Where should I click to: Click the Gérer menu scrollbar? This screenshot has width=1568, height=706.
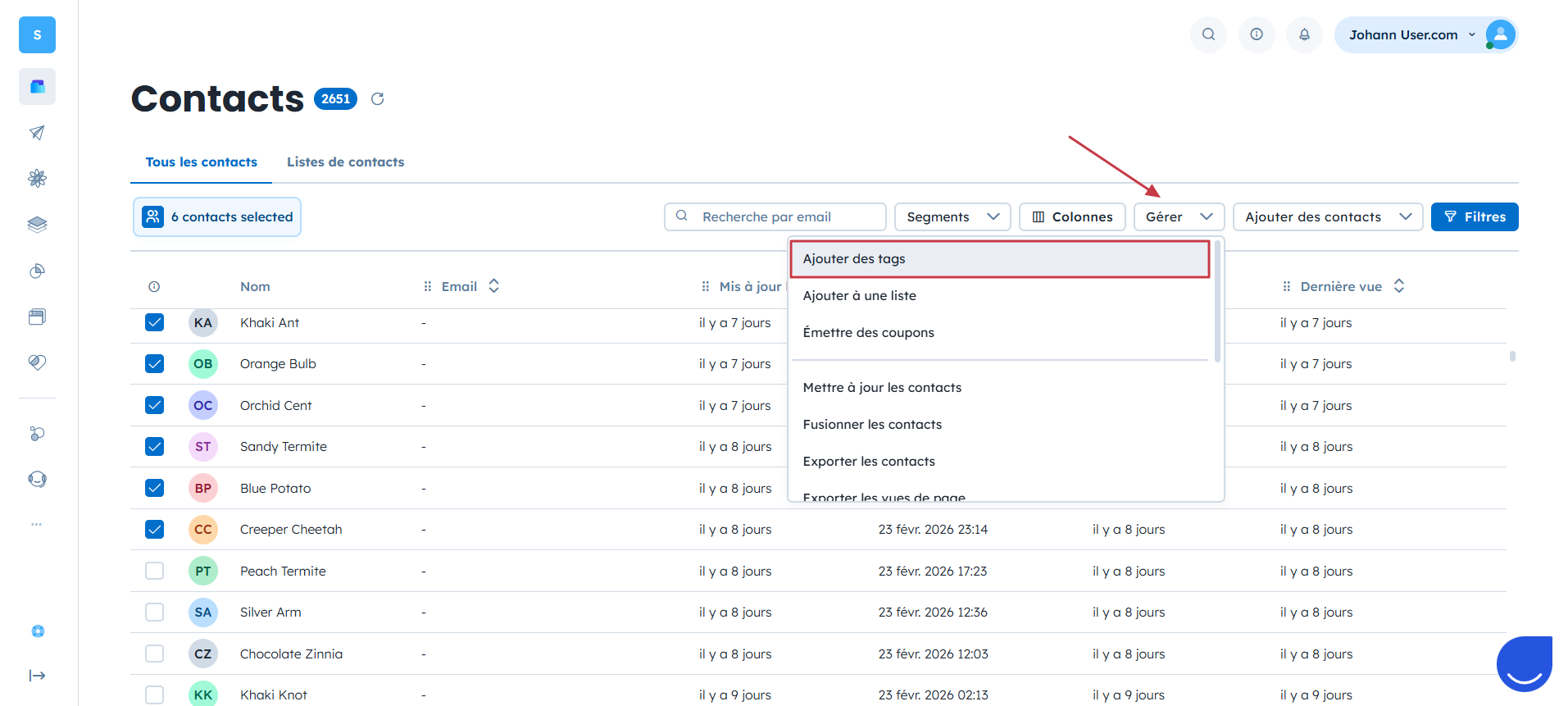(1217, 301)
